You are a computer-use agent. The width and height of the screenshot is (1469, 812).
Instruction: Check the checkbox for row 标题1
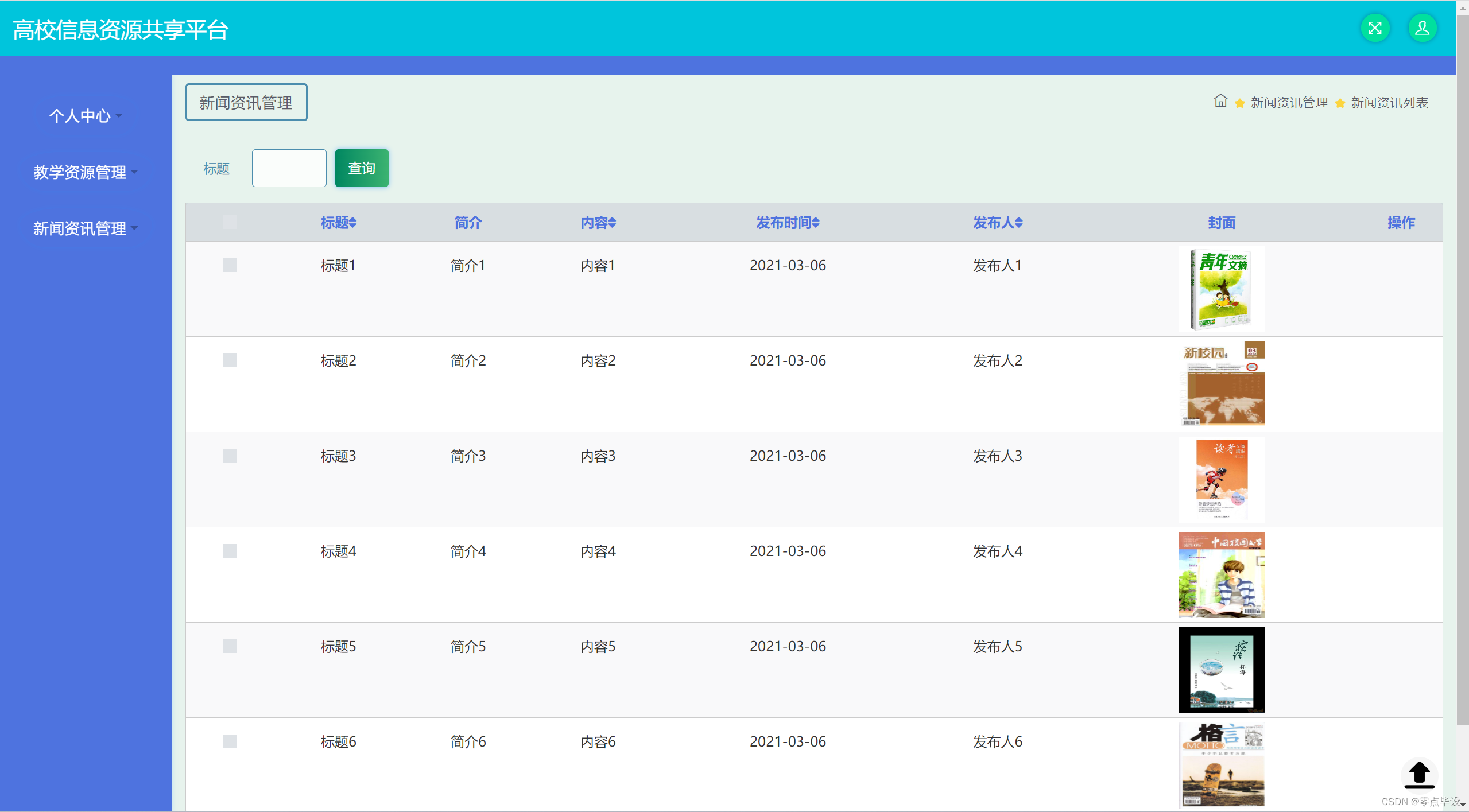pos(230,265)
